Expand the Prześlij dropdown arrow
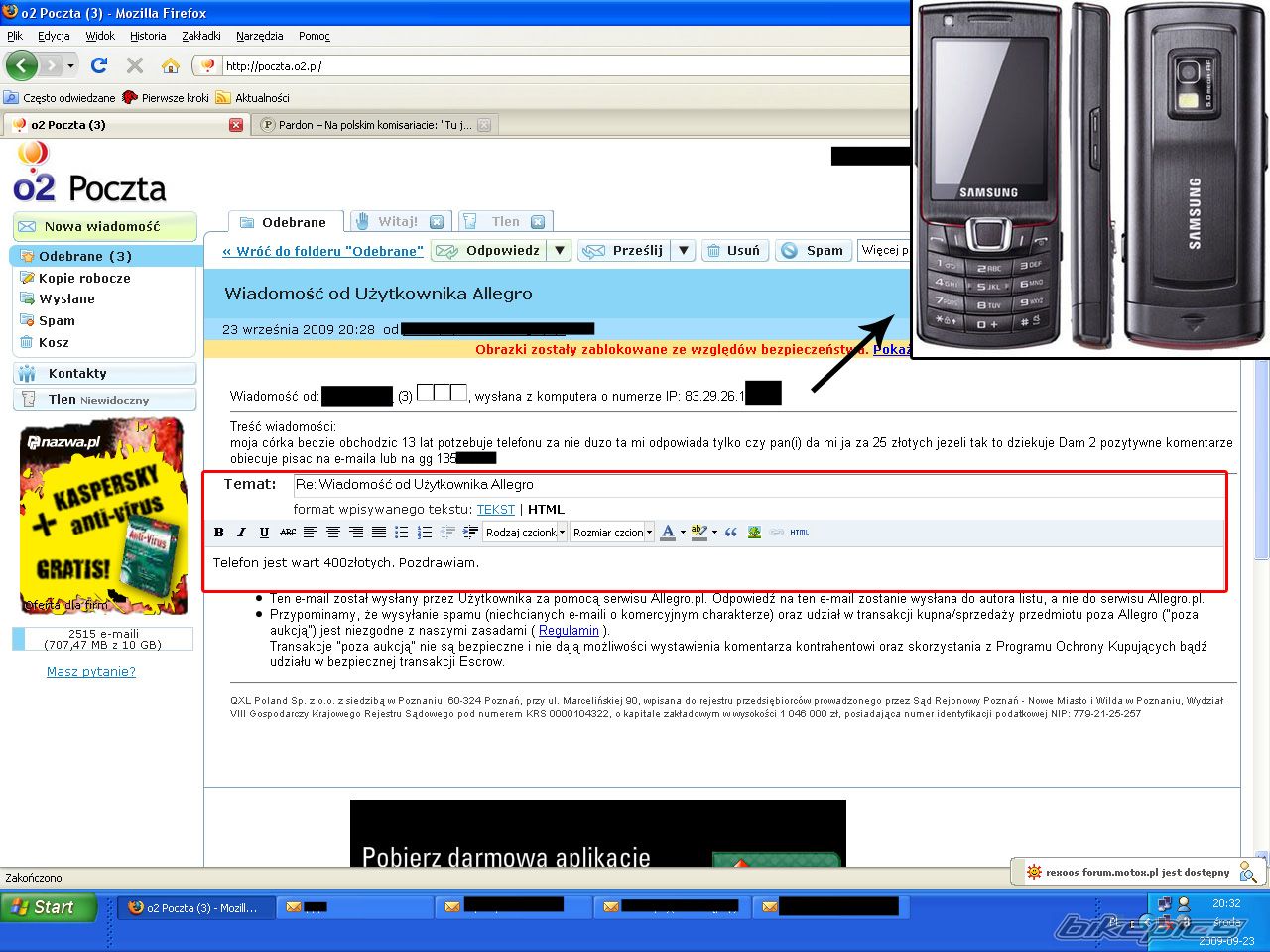The image size is (1270, 952). tap(683, 251)
